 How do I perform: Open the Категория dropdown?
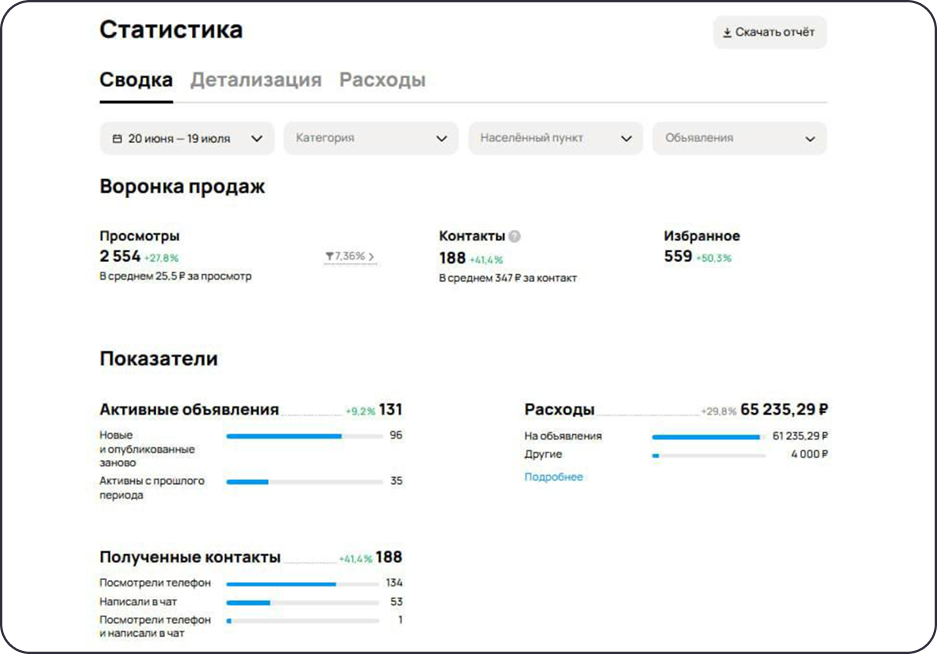pos(370,138)
